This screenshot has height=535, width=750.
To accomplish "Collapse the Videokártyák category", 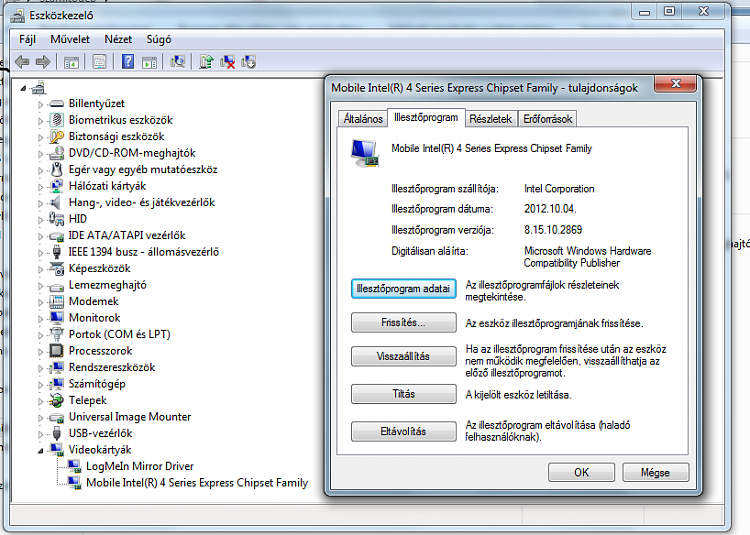I will point(41,450).
